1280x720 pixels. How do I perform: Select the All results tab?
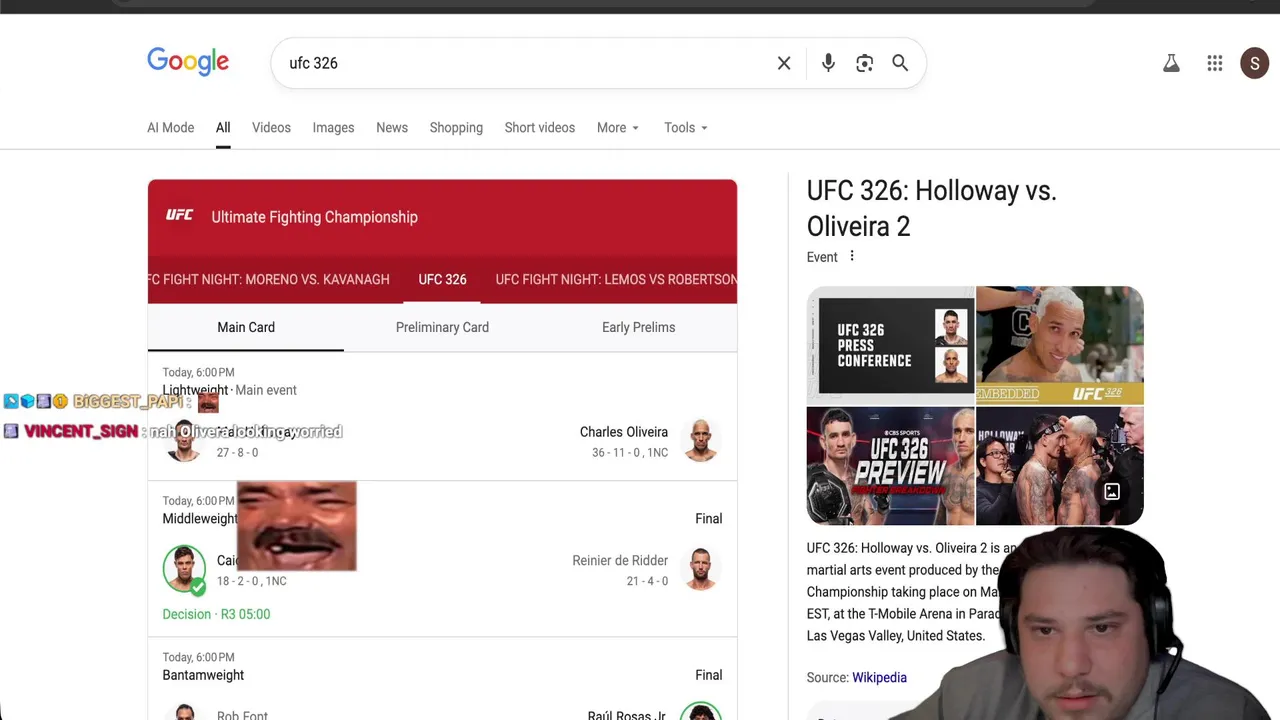point(223,127)
